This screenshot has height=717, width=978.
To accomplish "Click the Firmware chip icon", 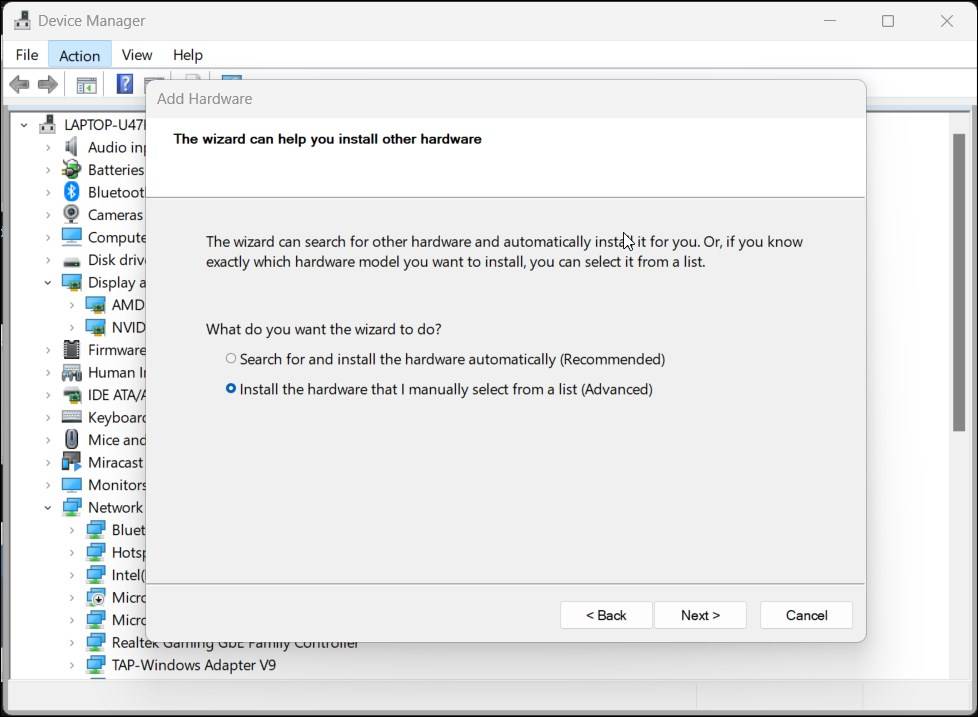I will click(72, 350).
